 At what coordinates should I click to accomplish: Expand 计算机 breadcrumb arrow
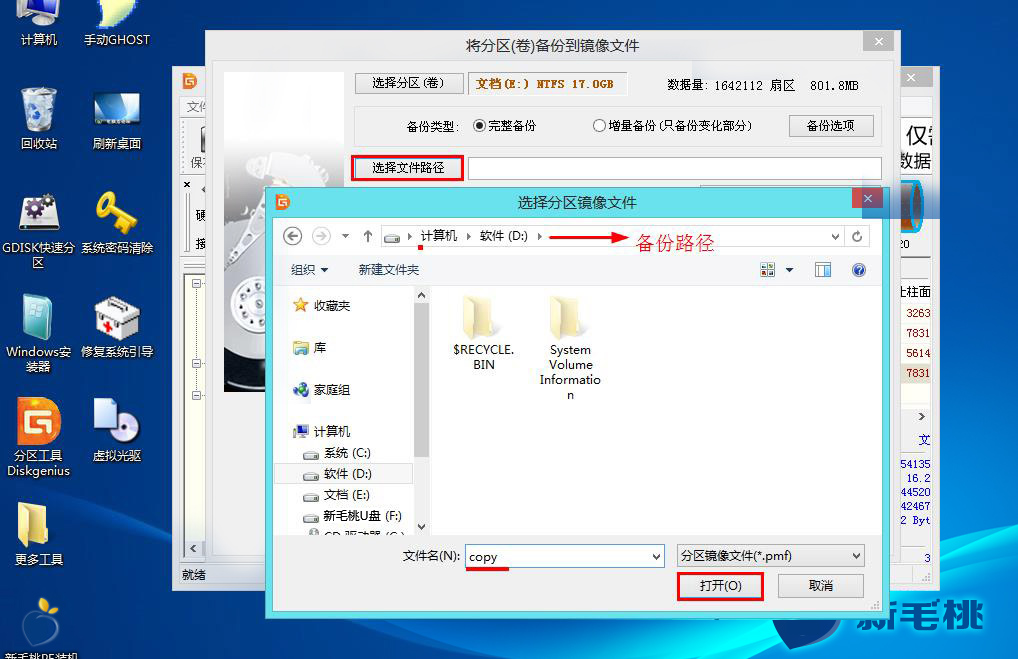(469, 236)
